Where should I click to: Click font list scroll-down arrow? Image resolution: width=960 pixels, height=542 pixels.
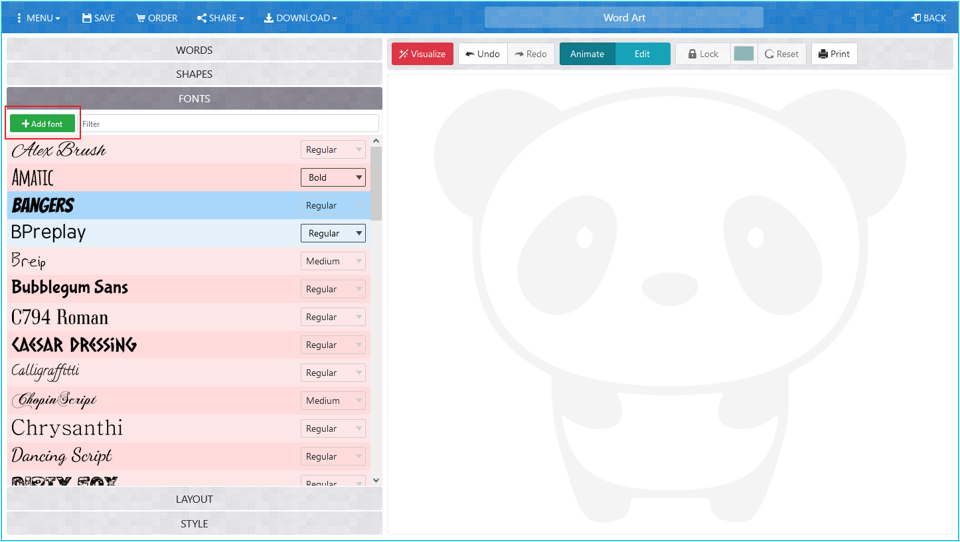(x=376, y=481)
